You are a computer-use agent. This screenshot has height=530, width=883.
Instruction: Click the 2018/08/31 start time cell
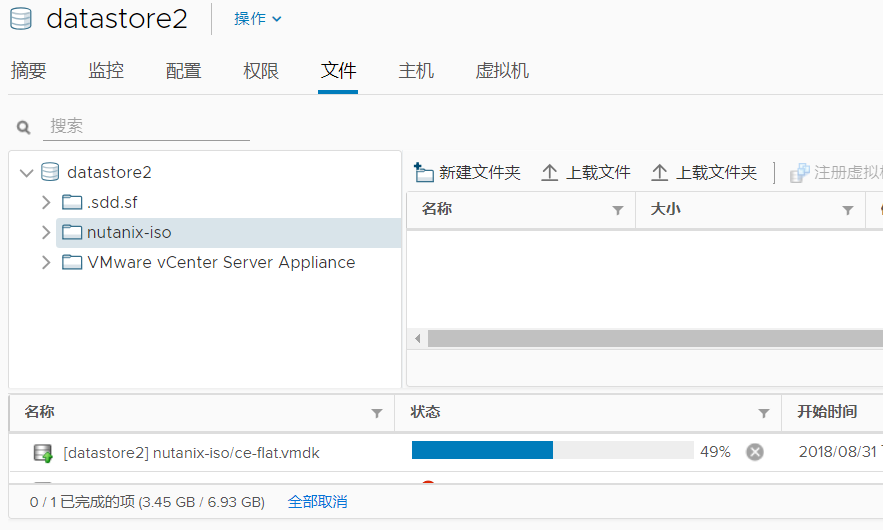840,452
